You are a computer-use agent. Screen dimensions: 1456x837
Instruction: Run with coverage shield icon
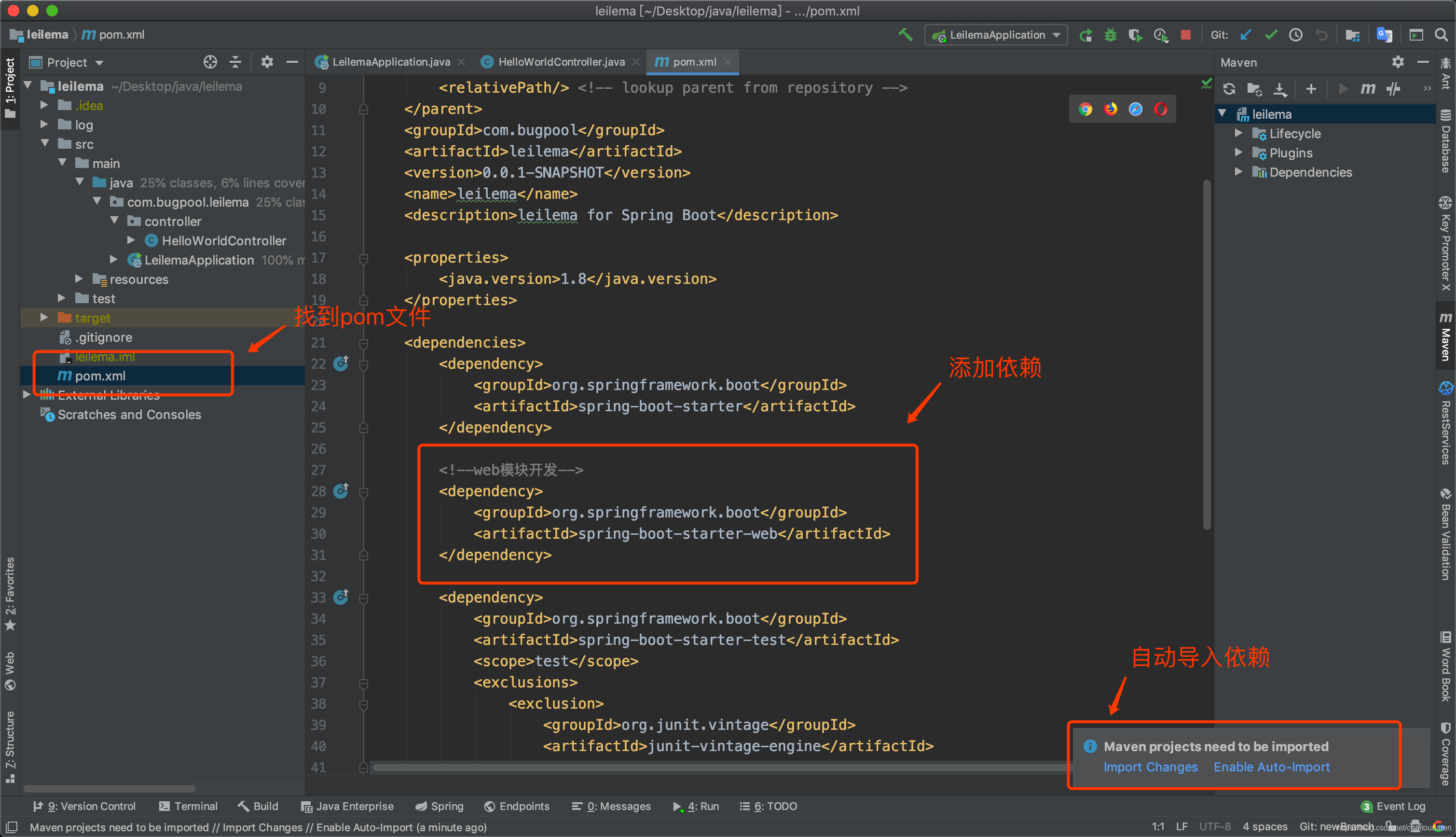pyautogui.click(x=1135, y=35)
